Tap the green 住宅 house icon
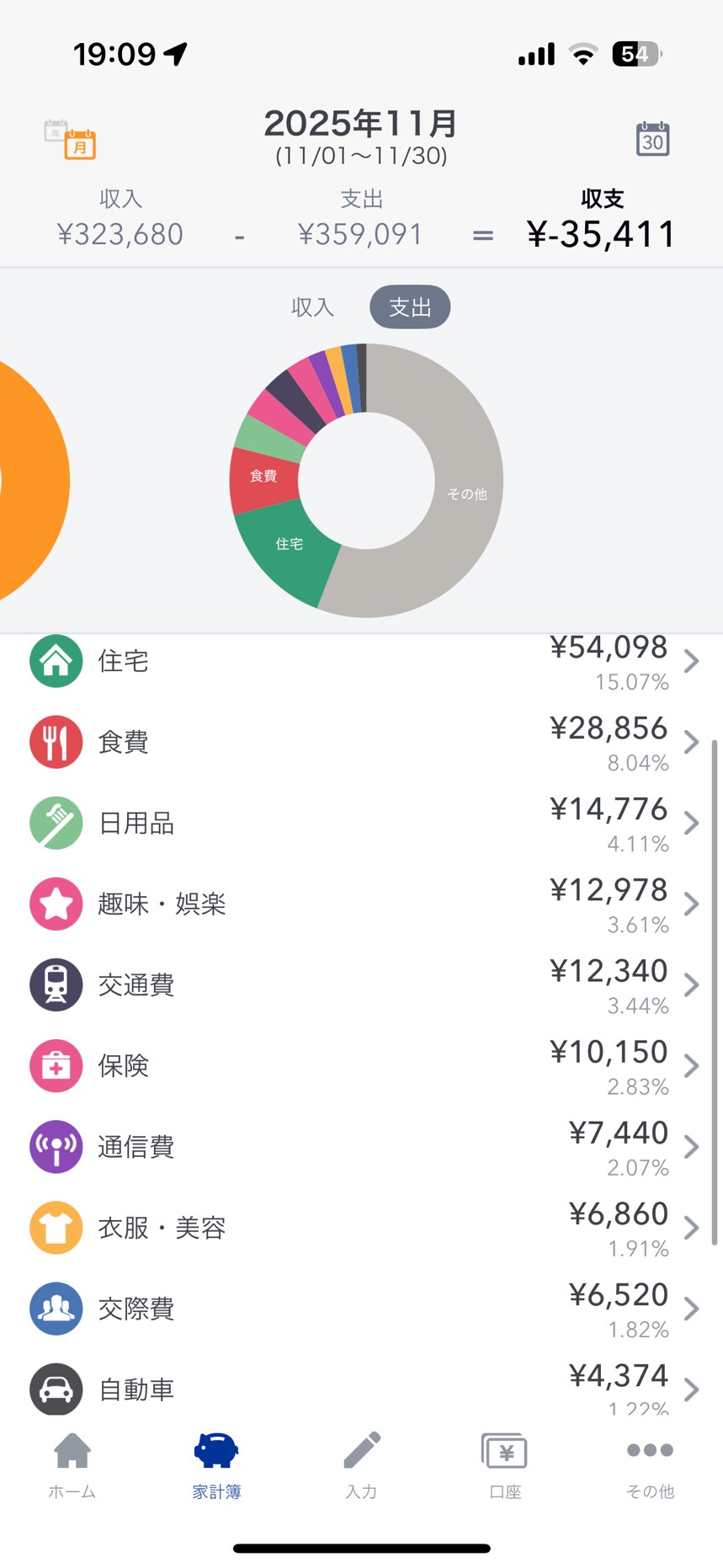The image size is (723, 1568). (56, 661)
